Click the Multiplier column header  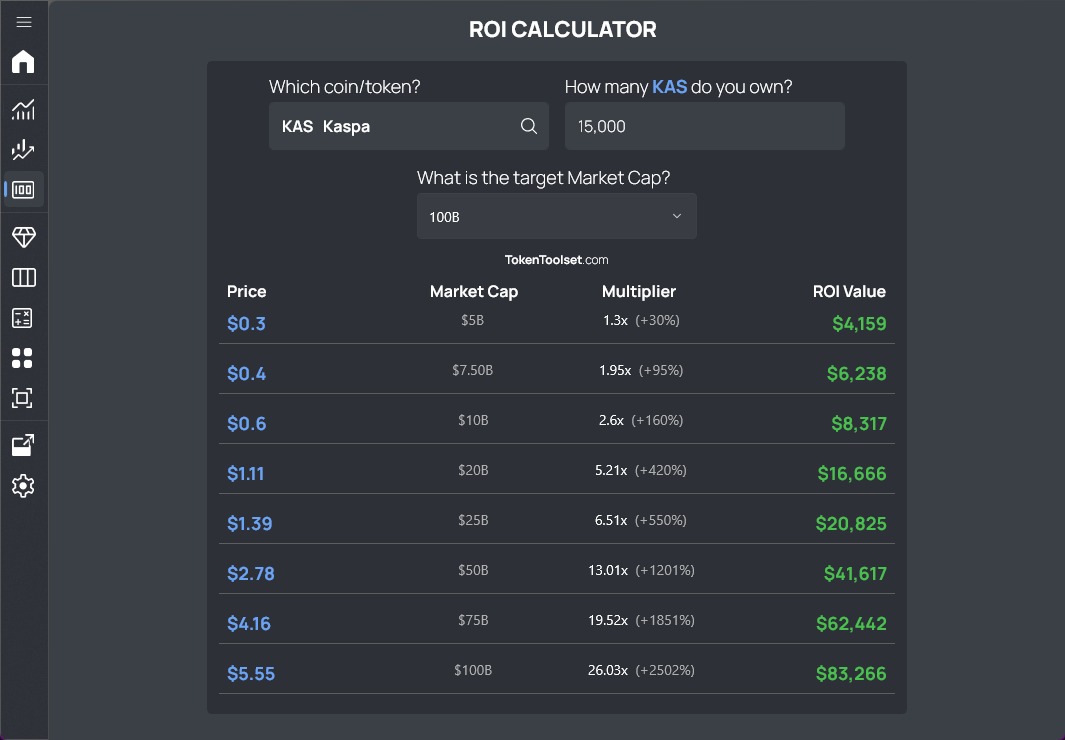tap(638, 292)
